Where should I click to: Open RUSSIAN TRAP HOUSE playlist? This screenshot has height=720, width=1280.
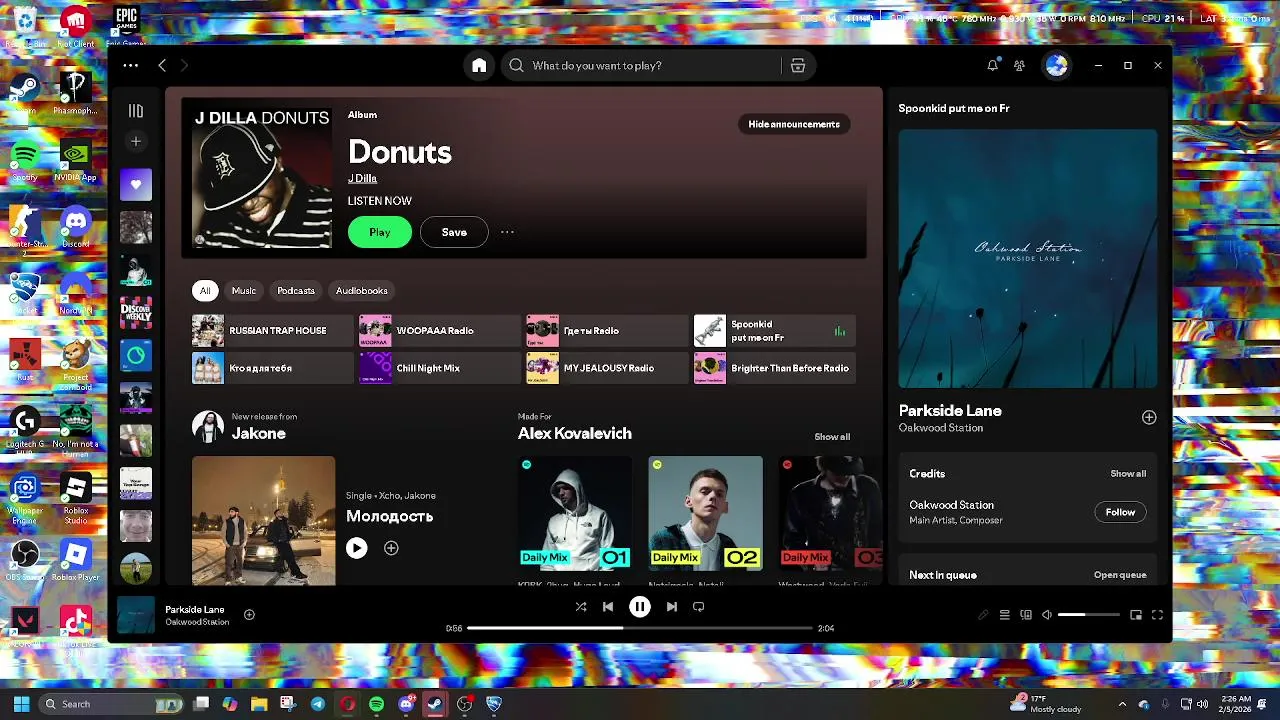[273, 331]
